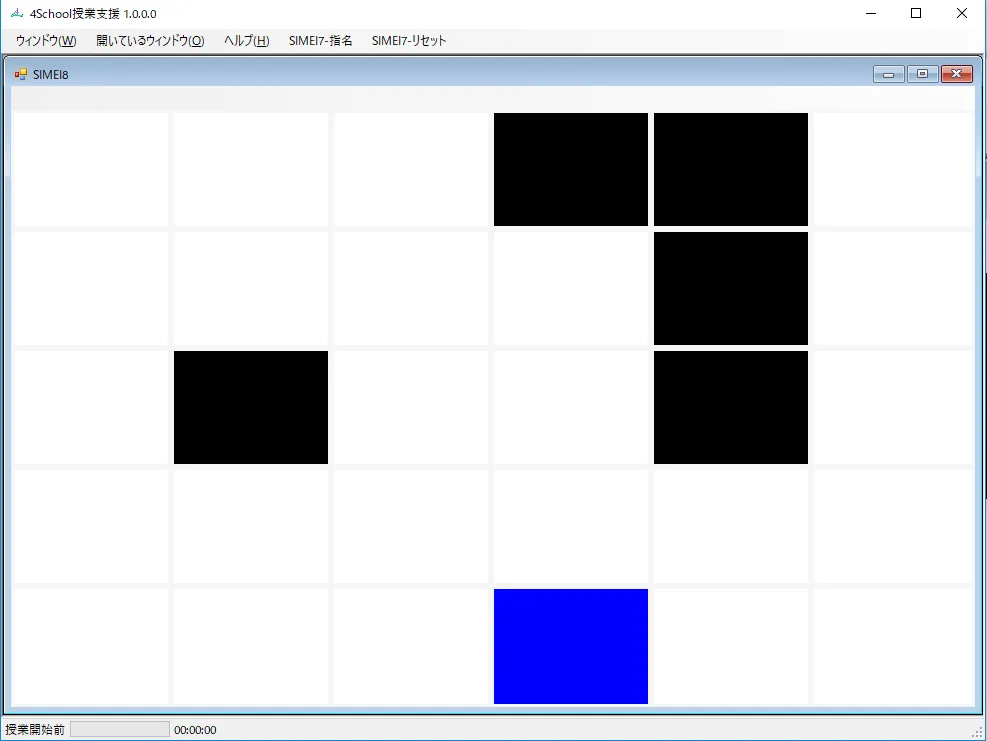987x741 pixels.
Task: Open the 開いているウィンドウ(O) menu
Action: click(150, 41)
